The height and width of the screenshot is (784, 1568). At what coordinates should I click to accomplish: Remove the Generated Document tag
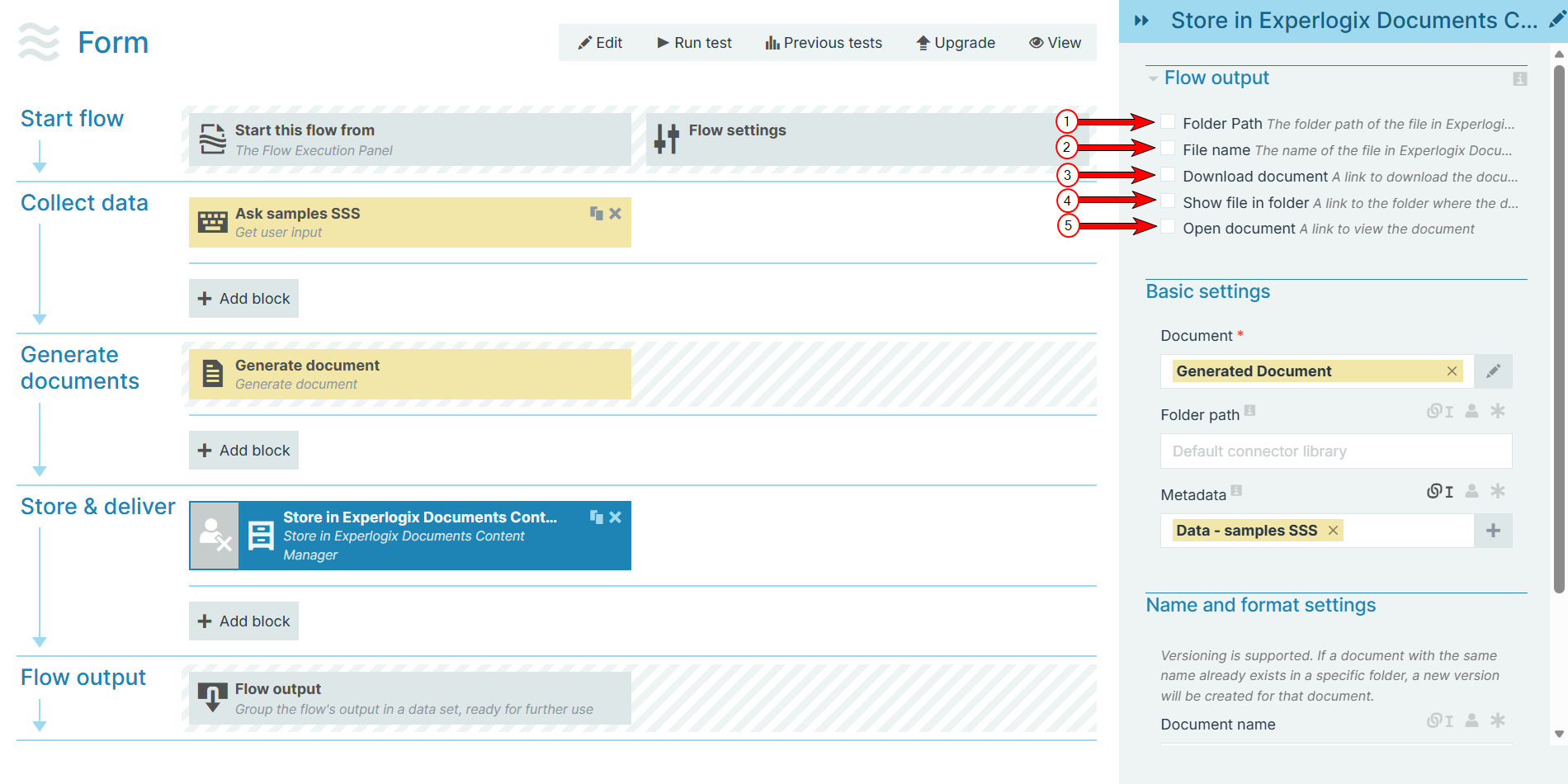(x=1452, y=371)
